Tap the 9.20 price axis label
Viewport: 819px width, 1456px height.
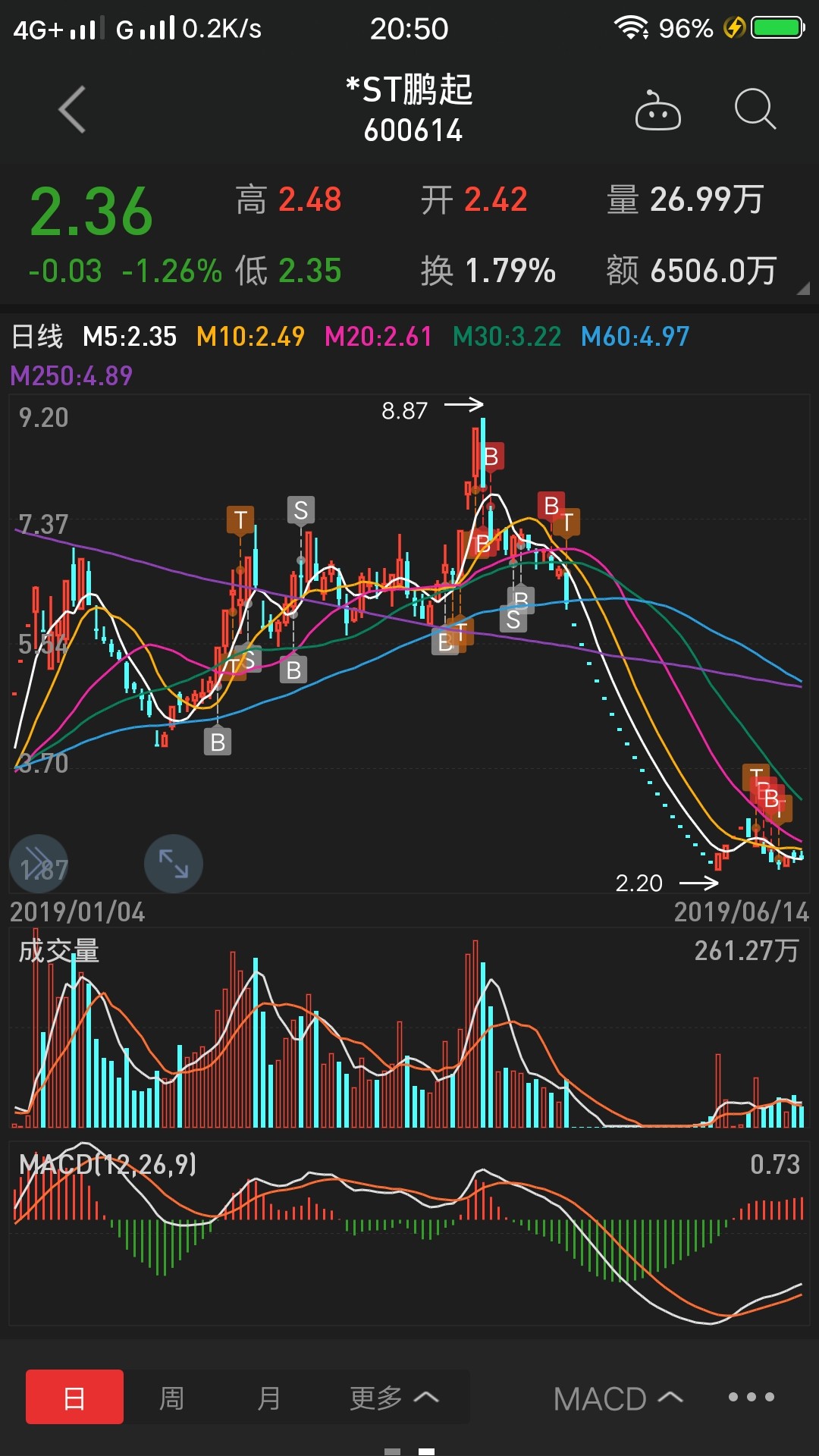click(43, 418)
